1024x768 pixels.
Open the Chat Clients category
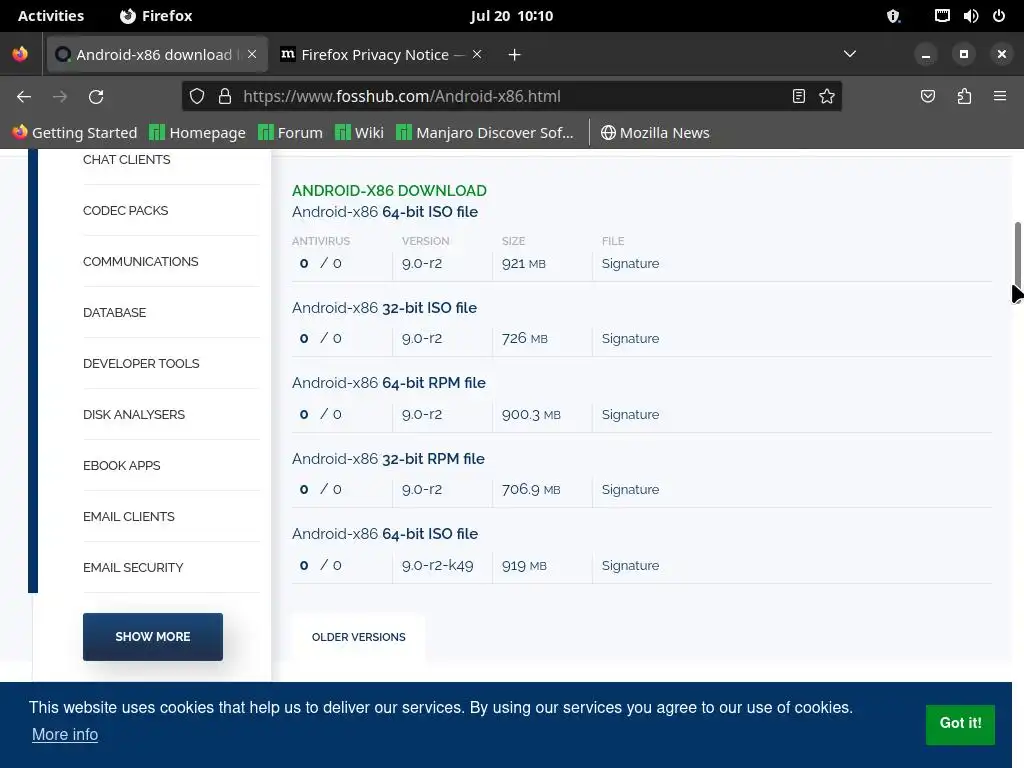pos(127,160)
